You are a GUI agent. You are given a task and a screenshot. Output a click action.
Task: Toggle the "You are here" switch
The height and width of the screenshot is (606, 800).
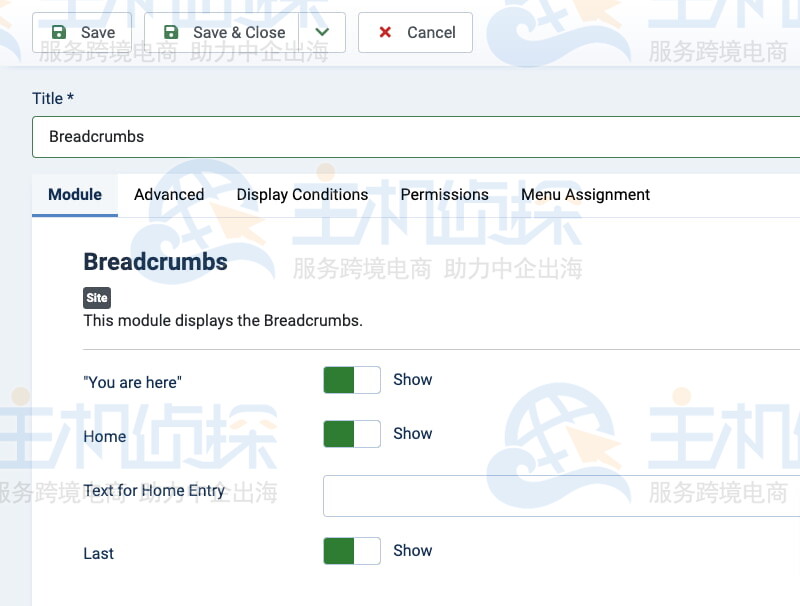coord(352,380)
